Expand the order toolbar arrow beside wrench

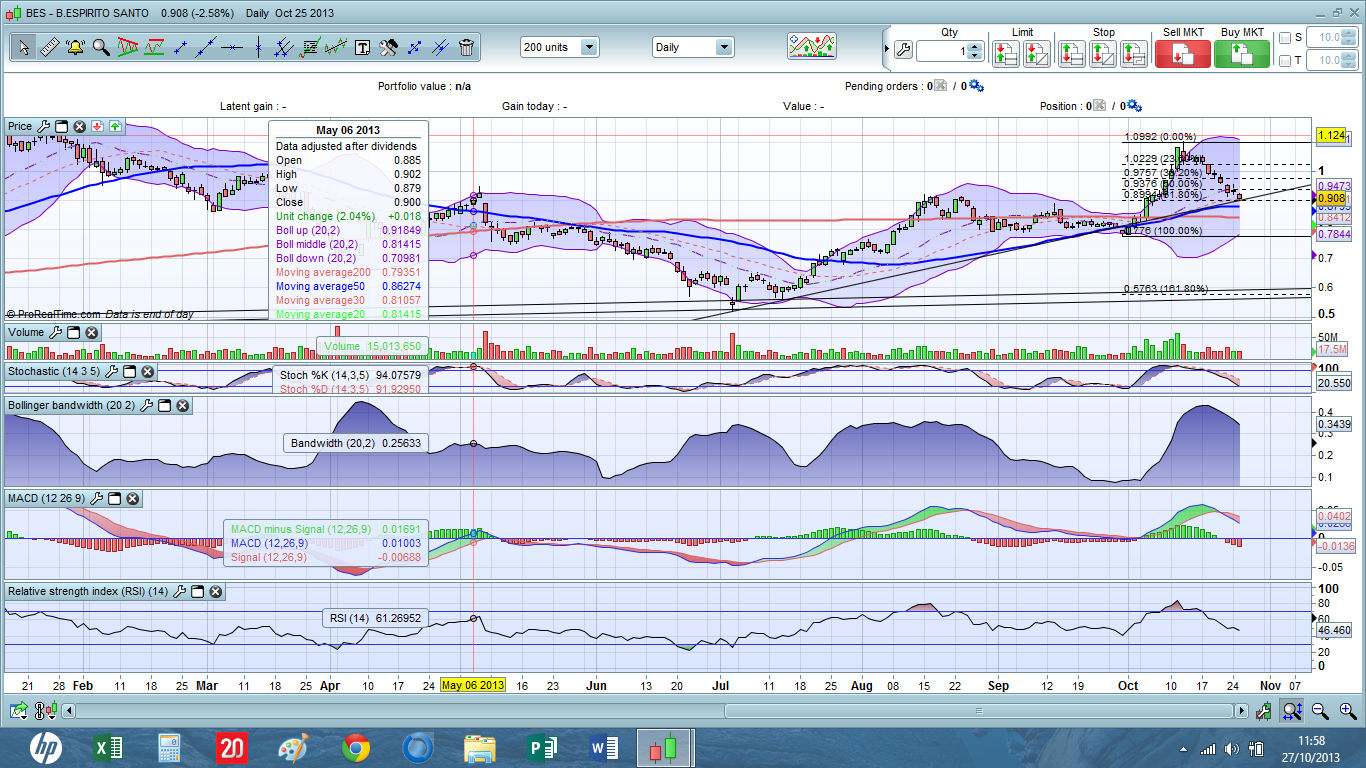coord(886,50)
